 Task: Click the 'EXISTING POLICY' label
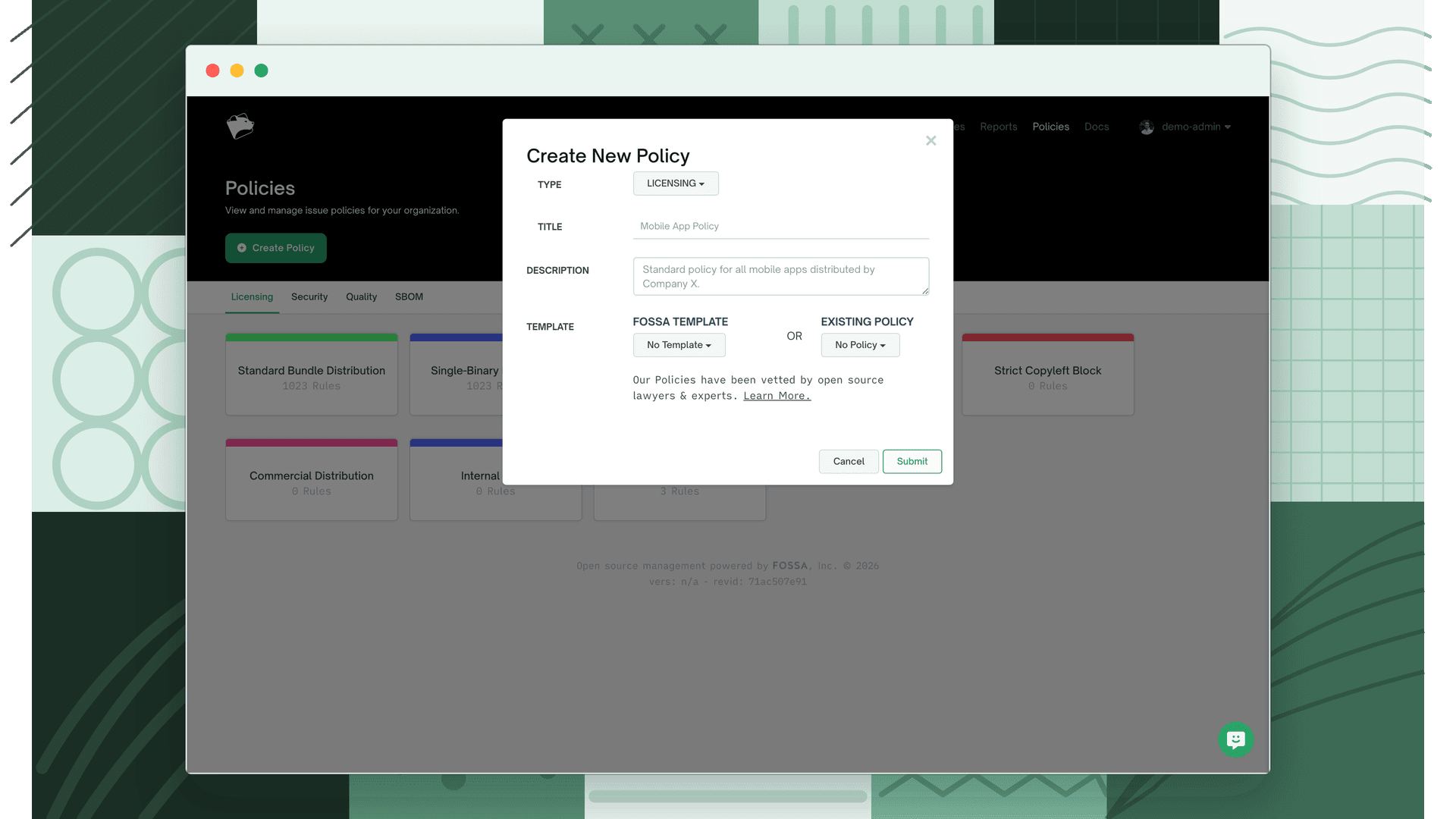(867, 322)
